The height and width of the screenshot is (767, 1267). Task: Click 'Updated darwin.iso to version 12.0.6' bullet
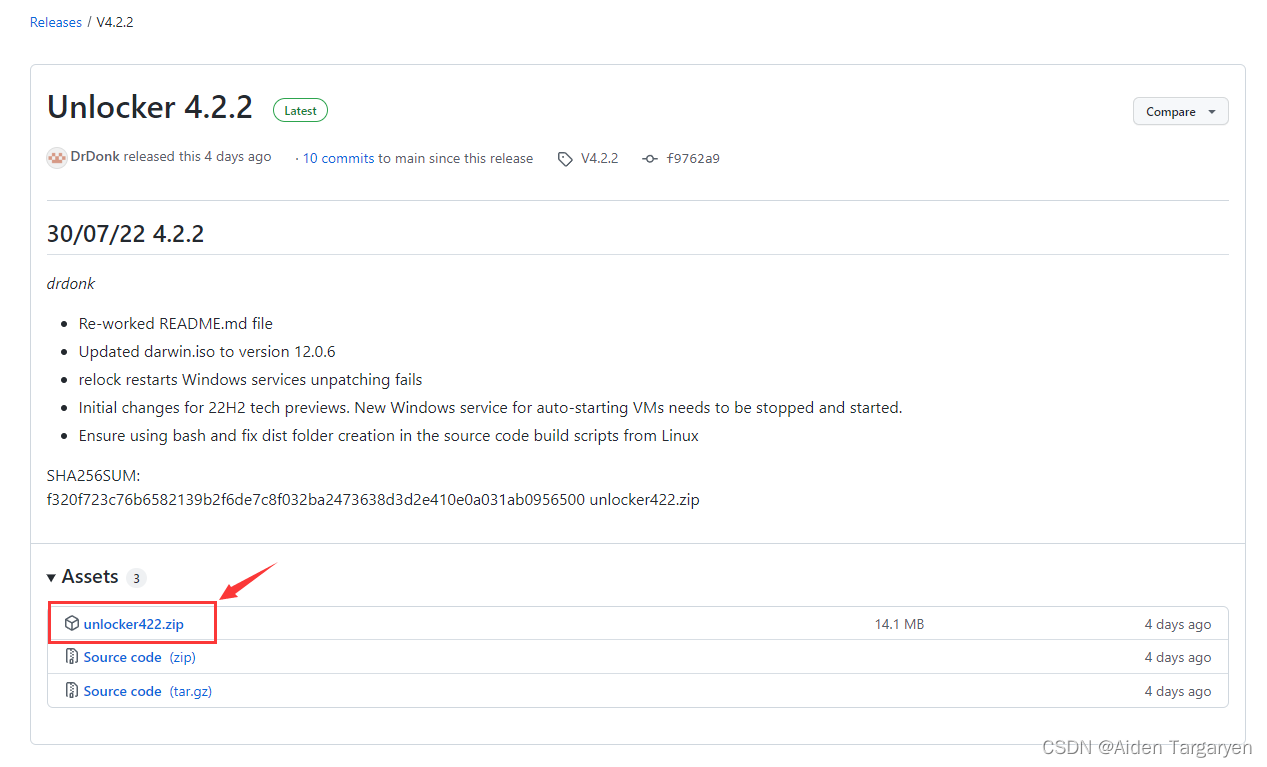tap(207, 351)
